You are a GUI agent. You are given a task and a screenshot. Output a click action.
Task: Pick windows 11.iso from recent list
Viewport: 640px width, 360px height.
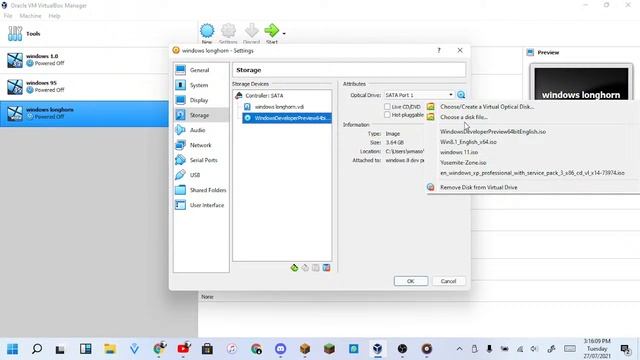coord(459,152)
